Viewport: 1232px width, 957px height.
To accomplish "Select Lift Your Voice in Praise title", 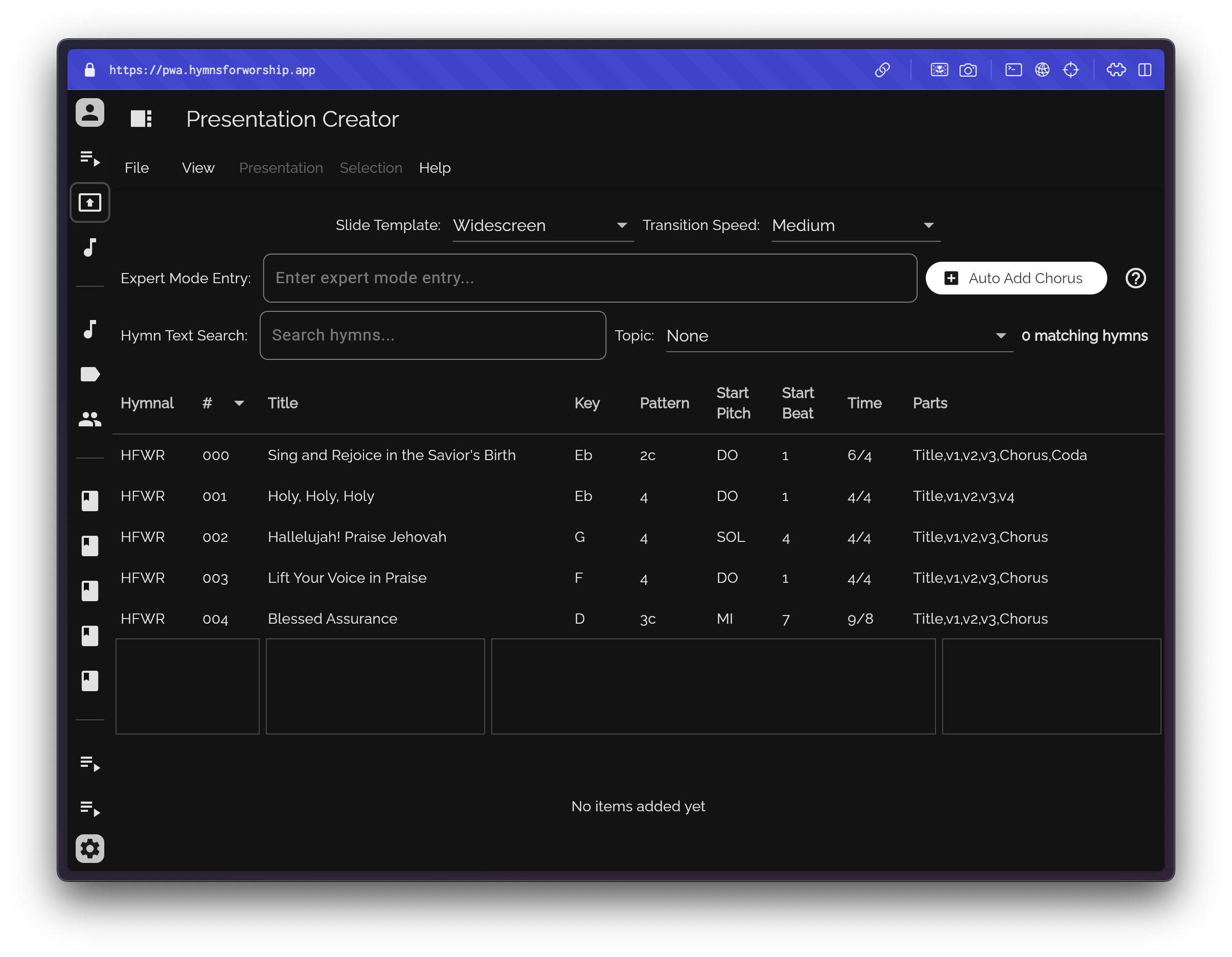I will point(347,578).
